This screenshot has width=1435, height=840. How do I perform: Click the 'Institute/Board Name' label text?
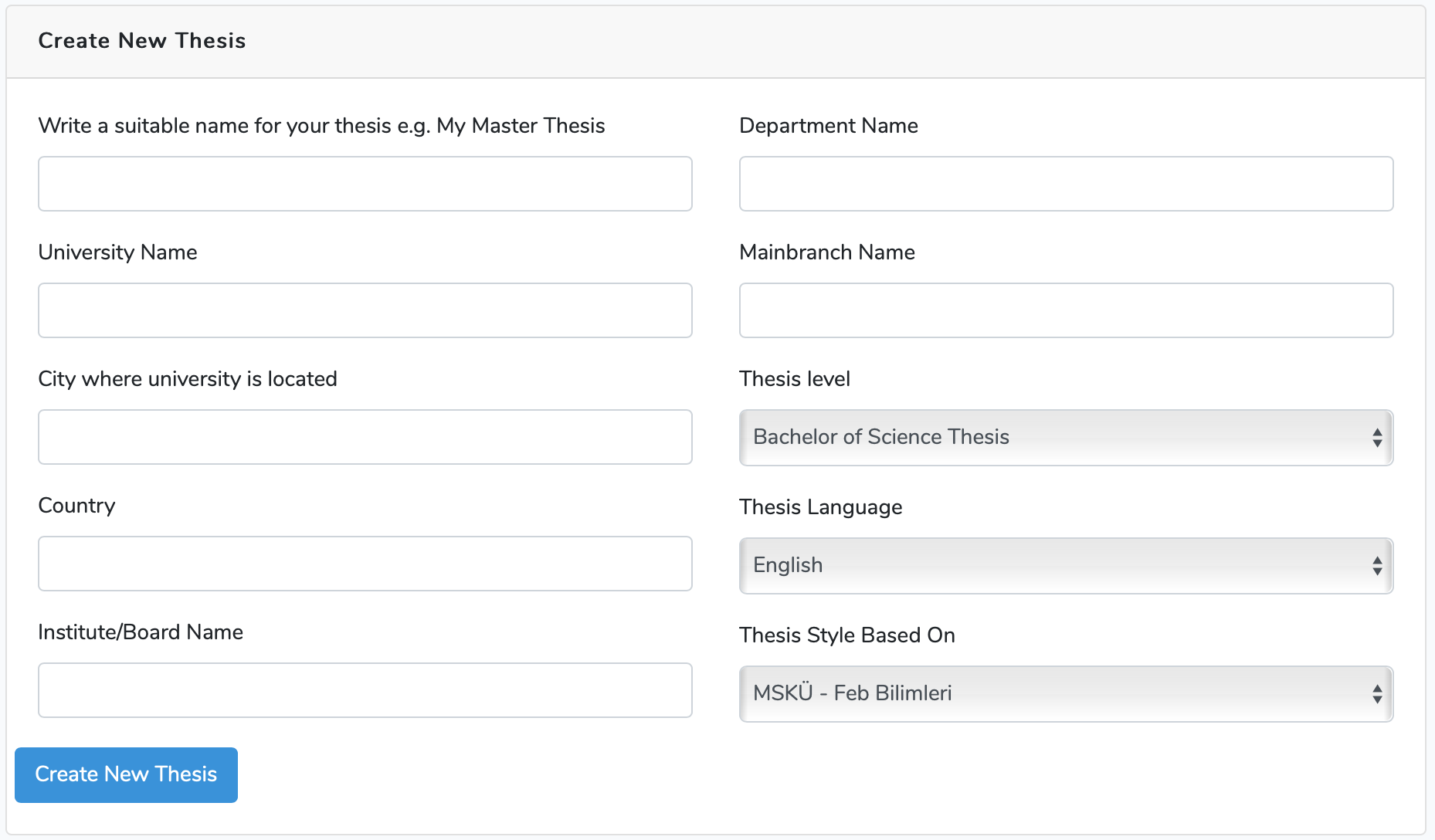(x=141, y=632)
